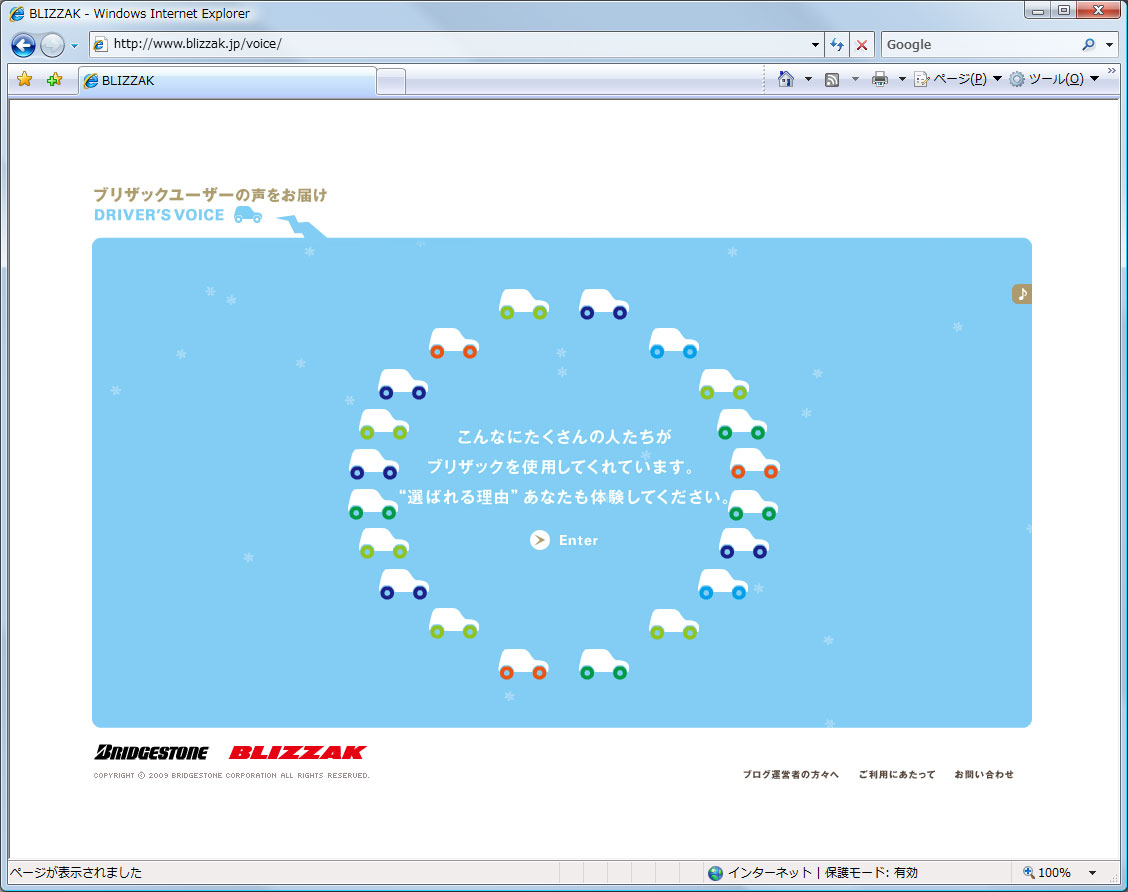Click the zoom magnifier icon in status bar

[x=1029, y=872]
